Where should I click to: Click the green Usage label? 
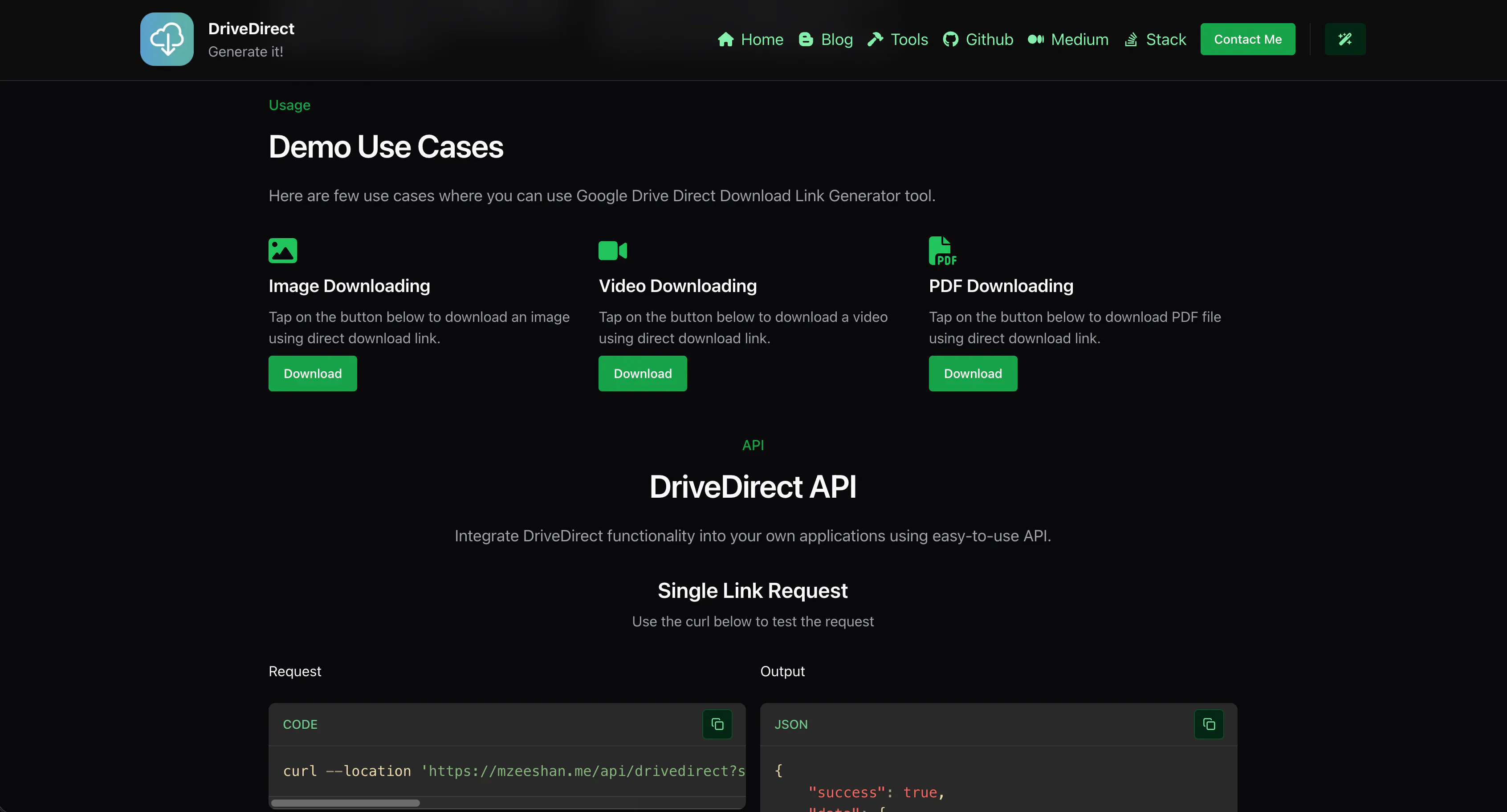click(289, 106)
